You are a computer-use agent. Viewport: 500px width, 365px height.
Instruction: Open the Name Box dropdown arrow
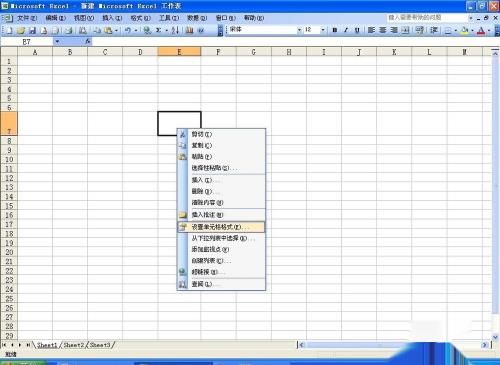[57, 42]
